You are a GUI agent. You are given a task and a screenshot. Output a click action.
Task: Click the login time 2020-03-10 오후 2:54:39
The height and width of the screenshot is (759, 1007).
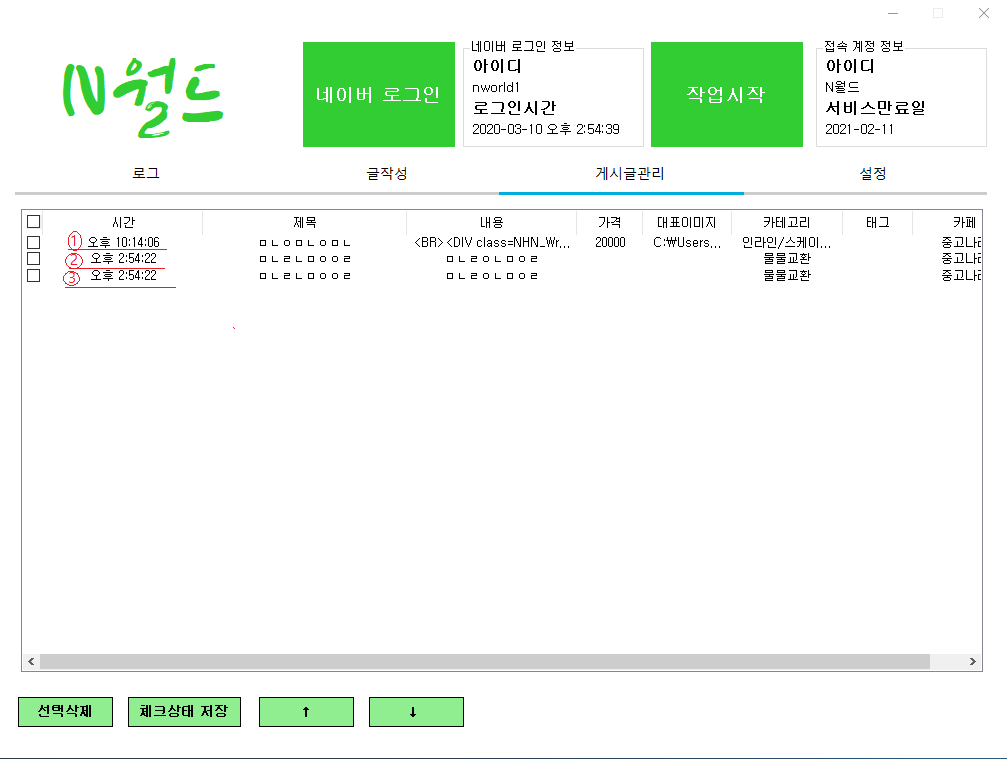tap(546, 129)
